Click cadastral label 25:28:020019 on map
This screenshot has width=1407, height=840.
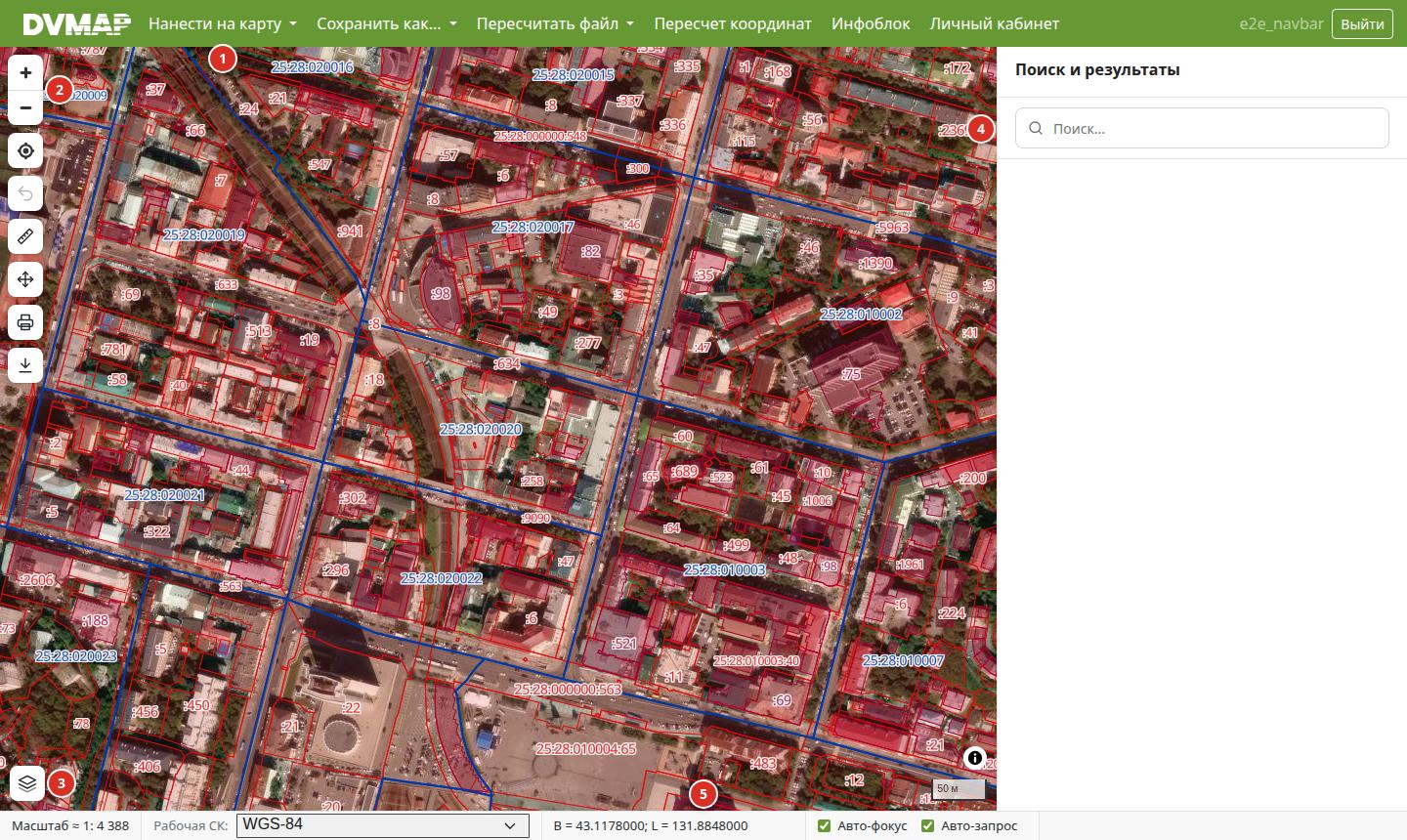pos(204,234)
